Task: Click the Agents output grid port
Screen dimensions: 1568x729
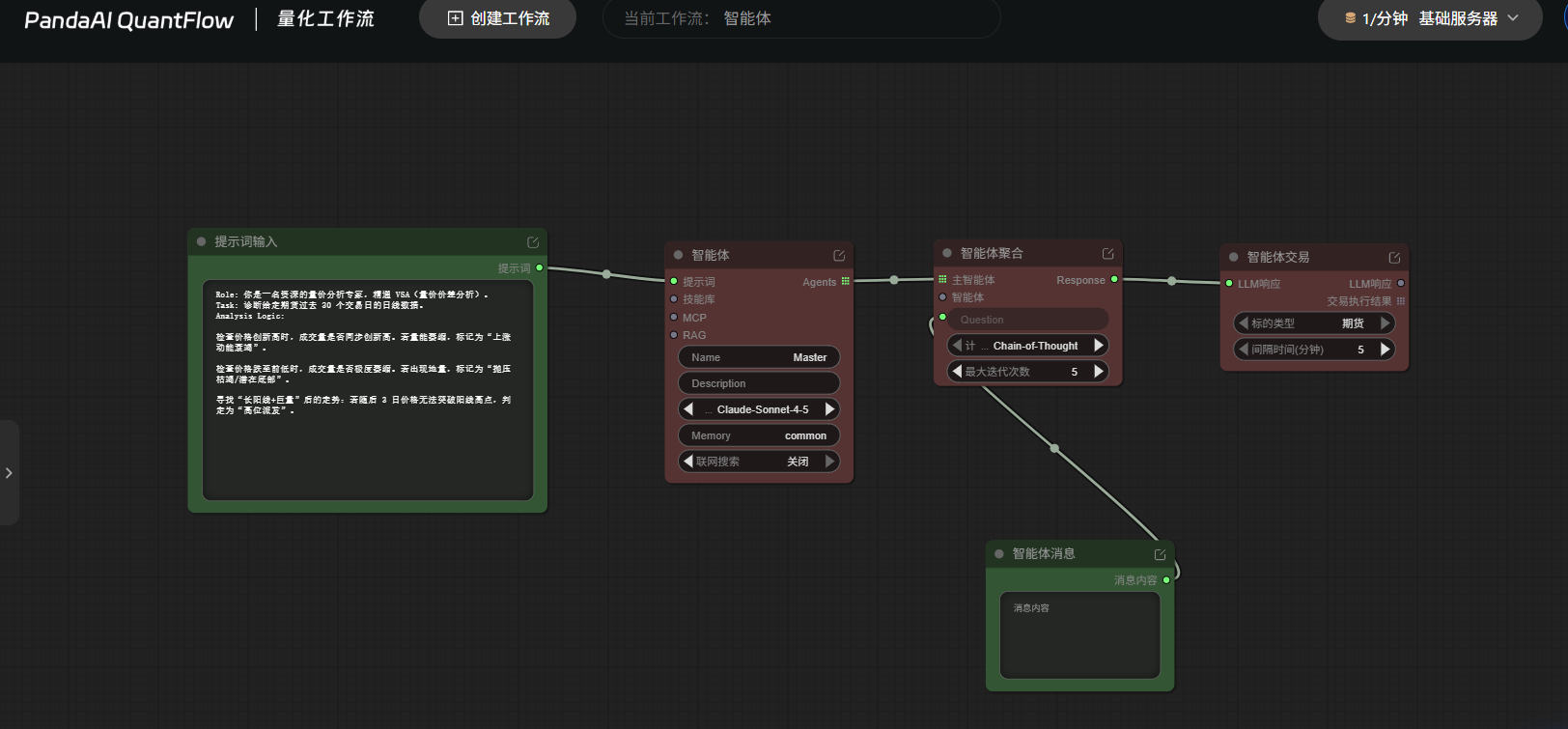Action: click(846, 282)
